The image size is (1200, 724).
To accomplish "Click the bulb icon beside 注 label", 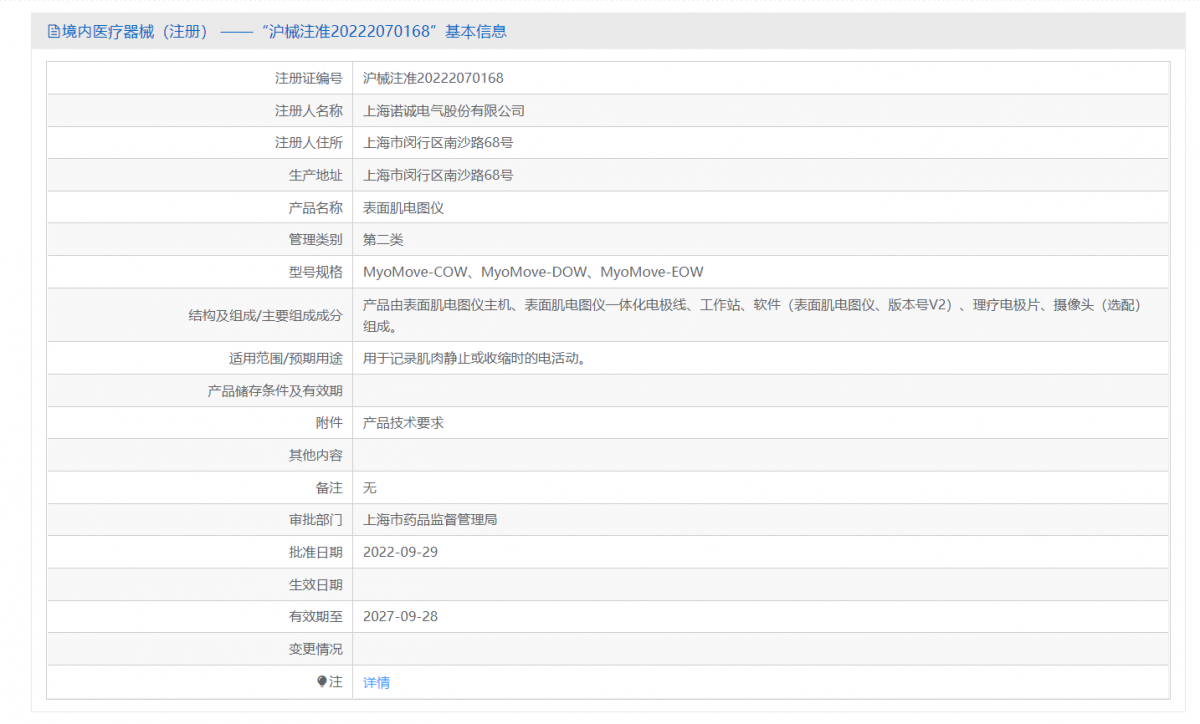I will click(x=322, y=681).
